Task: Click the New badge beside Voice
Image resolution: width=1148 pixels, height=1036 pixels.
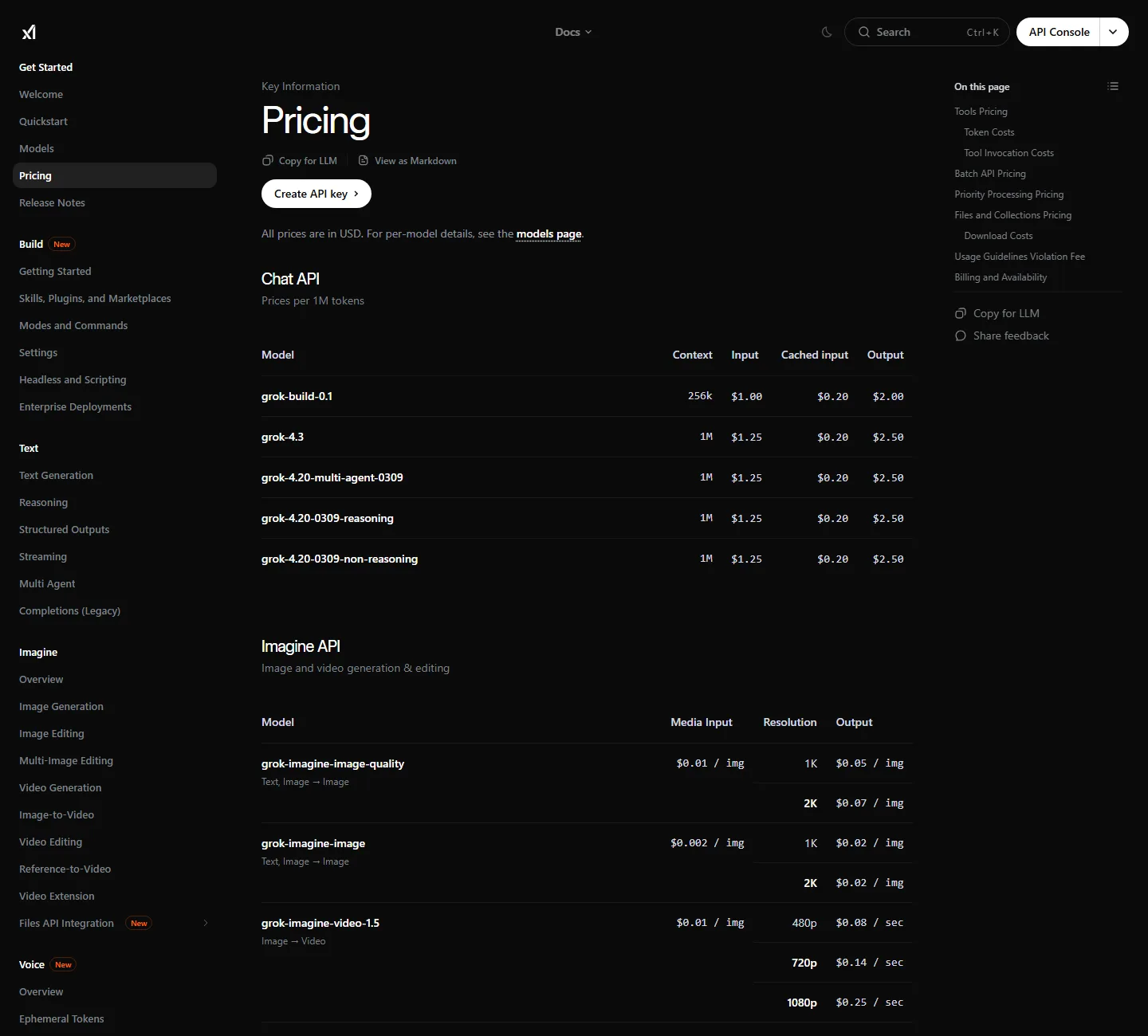Action: pyautogui.click(x=63, y=964)
